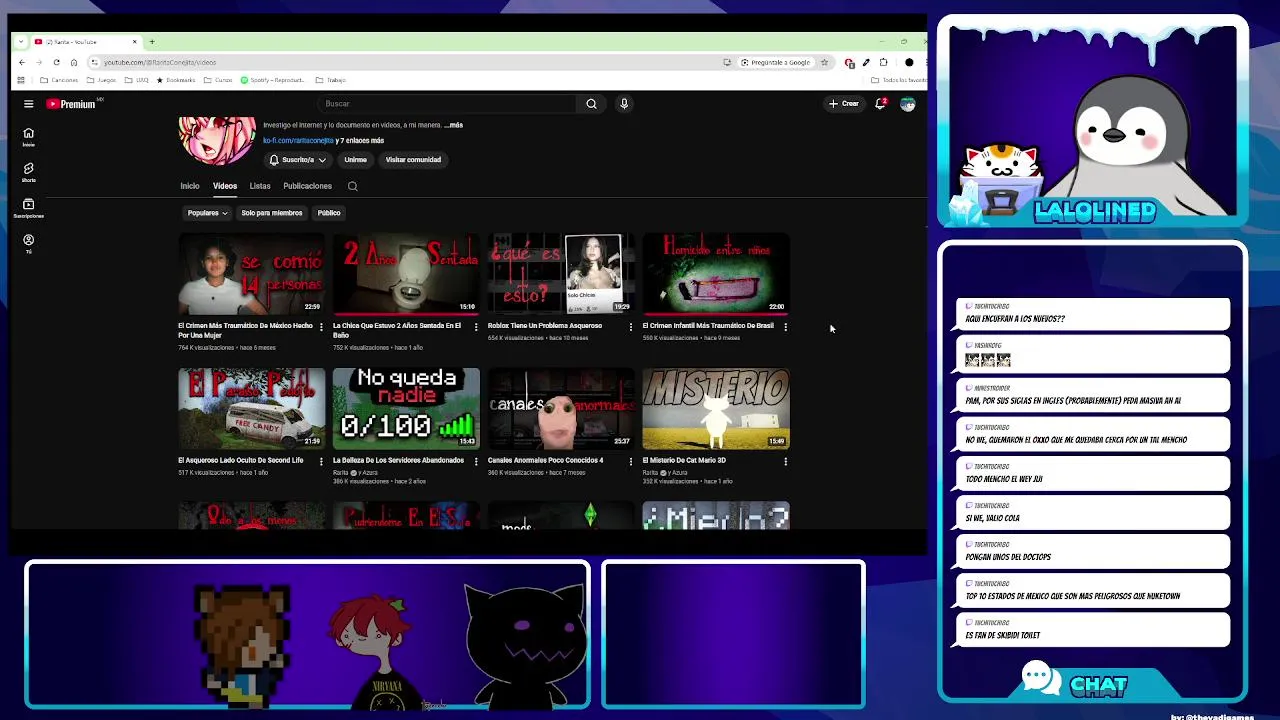Image resolution: width=1280 pixels, height=720 pixels.
Task: Toggle the Público filter chip
Action: click(x=329, y=213)
